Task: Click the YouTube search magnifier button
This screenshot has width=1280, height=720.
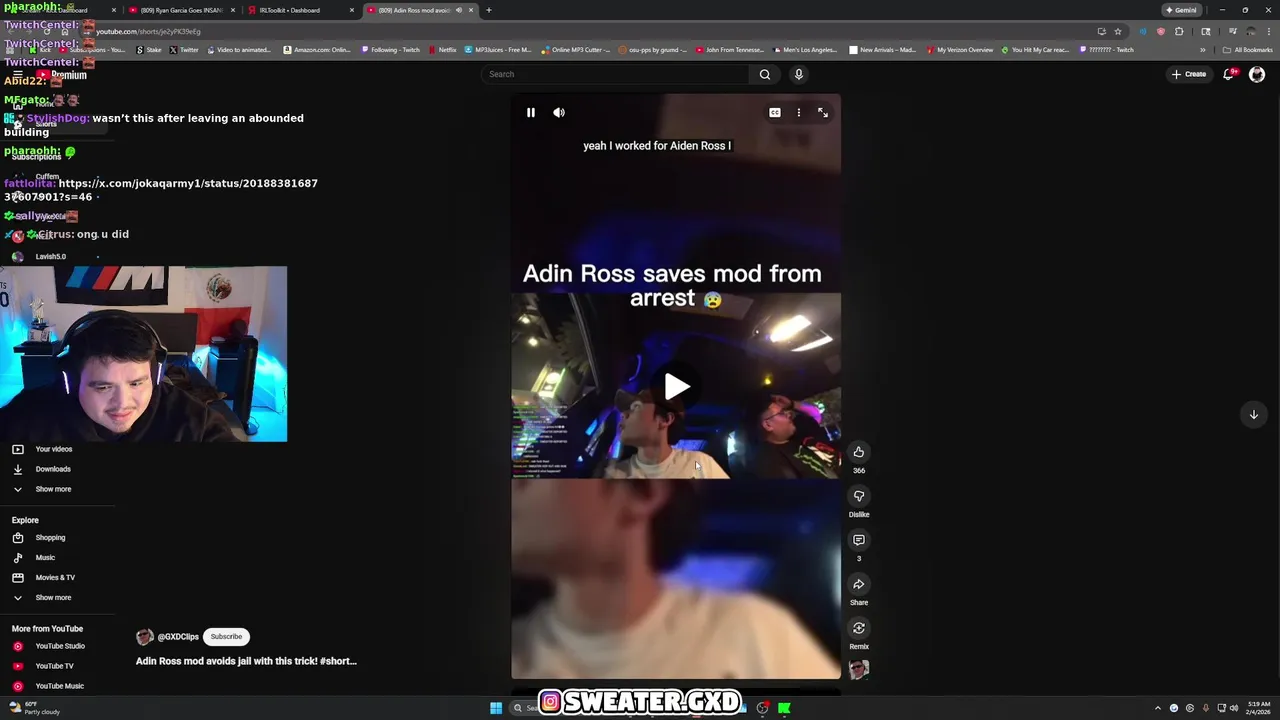Action: 765,74
